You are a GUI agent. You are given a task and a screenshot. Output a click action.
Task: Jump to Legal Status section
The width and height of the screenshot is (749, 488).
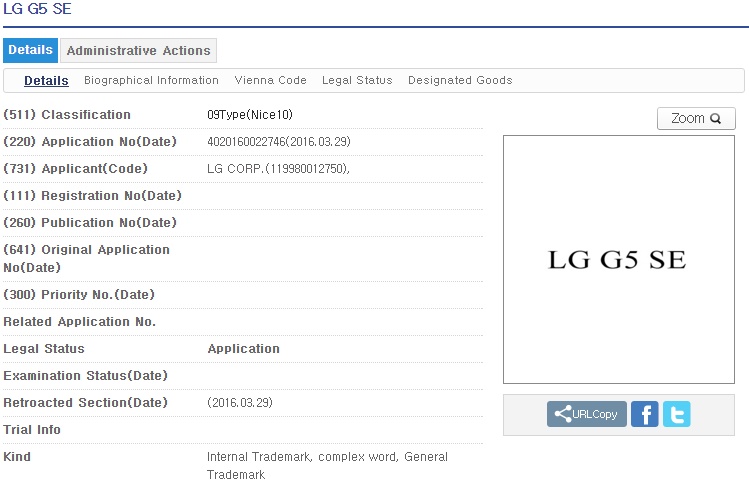point(357,80)
